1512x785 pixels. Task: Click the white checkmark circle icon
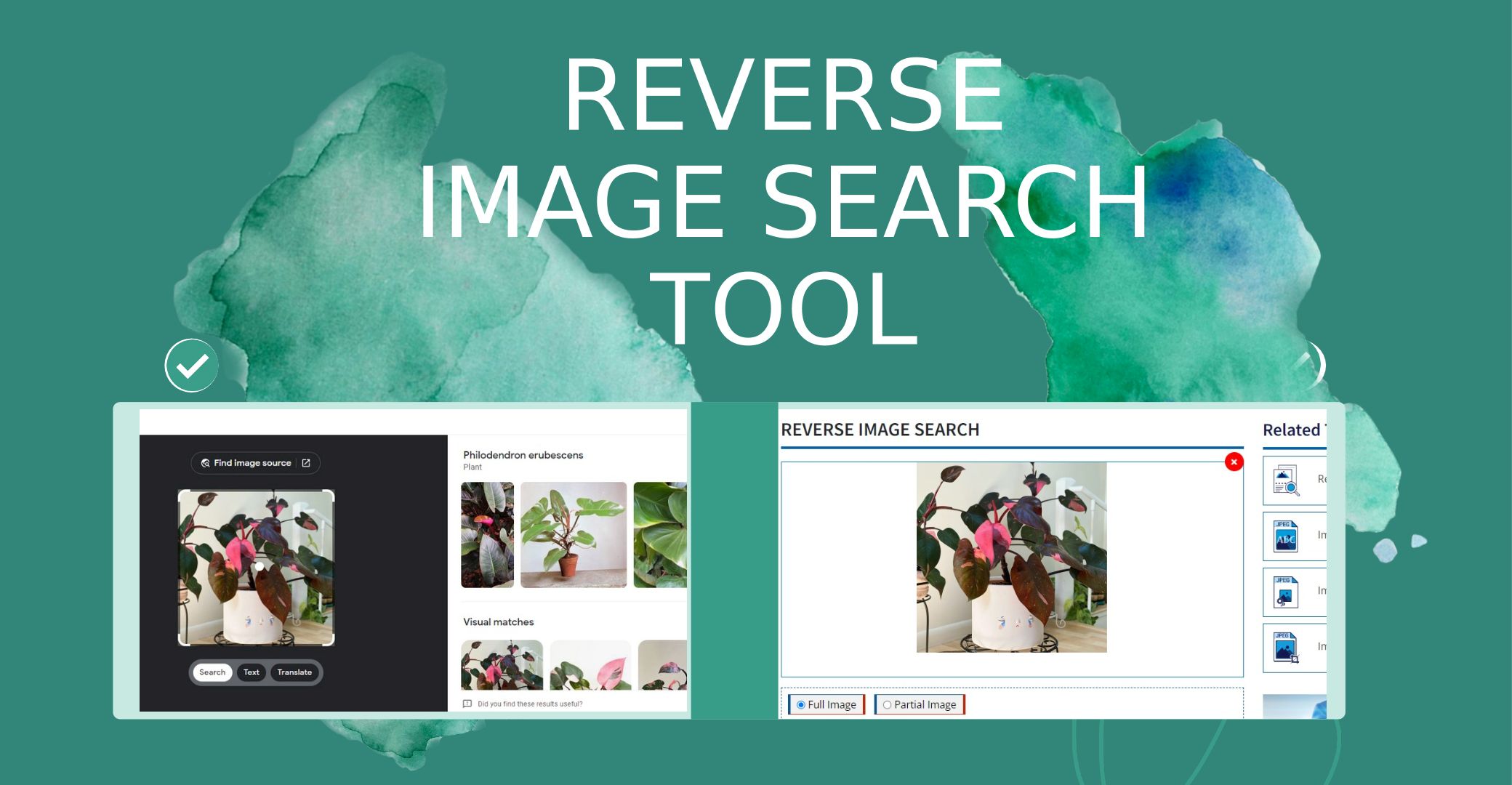192,366
